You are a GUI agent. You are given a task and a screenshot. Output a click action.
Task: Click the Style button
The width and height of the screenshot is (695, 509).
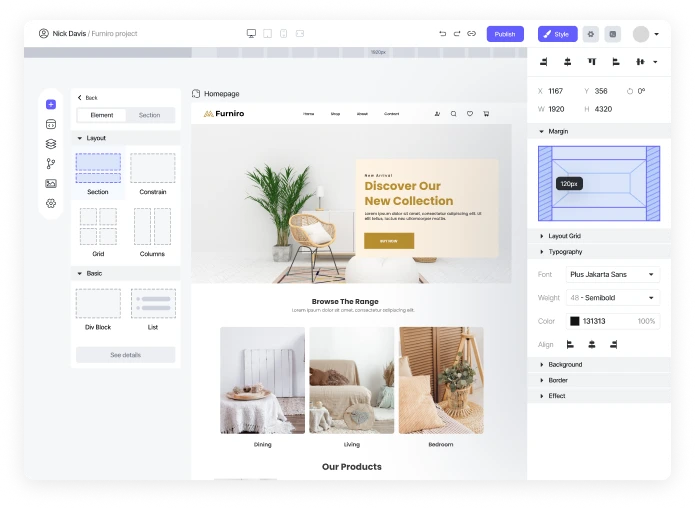[558, 34]
